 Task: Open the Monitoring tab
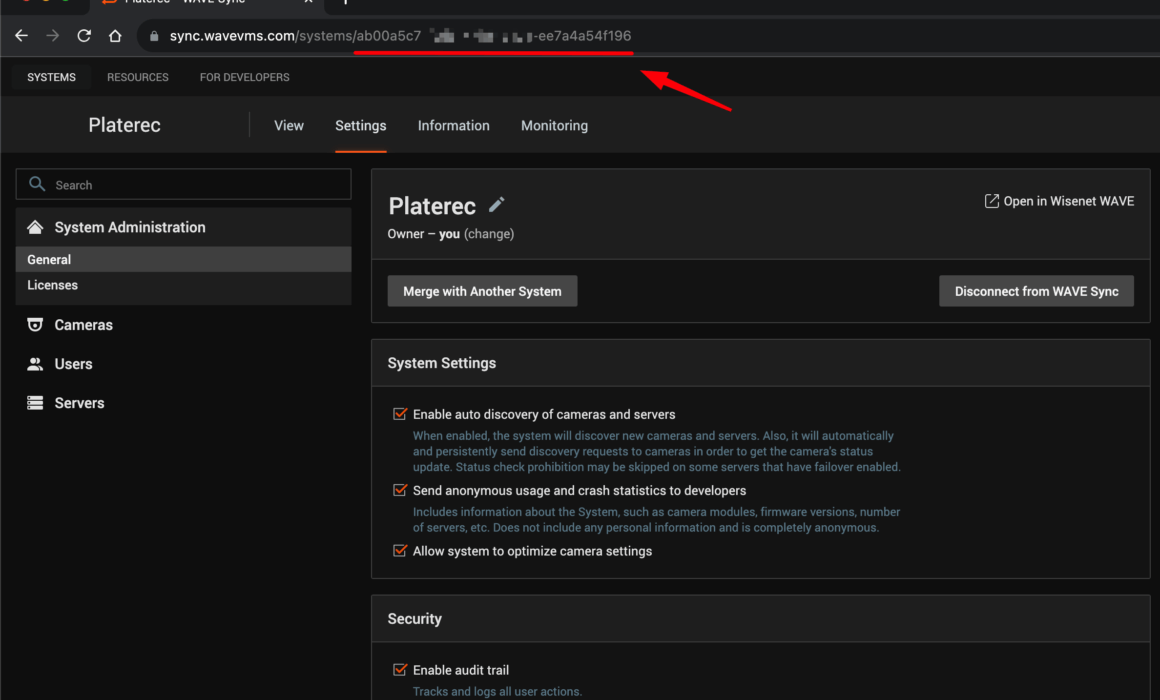554,126
